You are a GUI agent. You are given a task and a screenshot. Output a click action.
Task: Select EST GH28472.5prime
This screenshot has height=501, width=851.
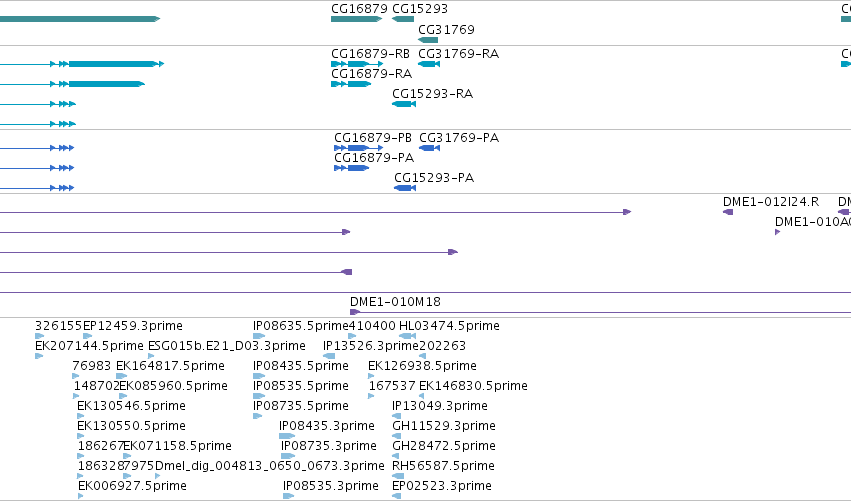click(396, 456)
